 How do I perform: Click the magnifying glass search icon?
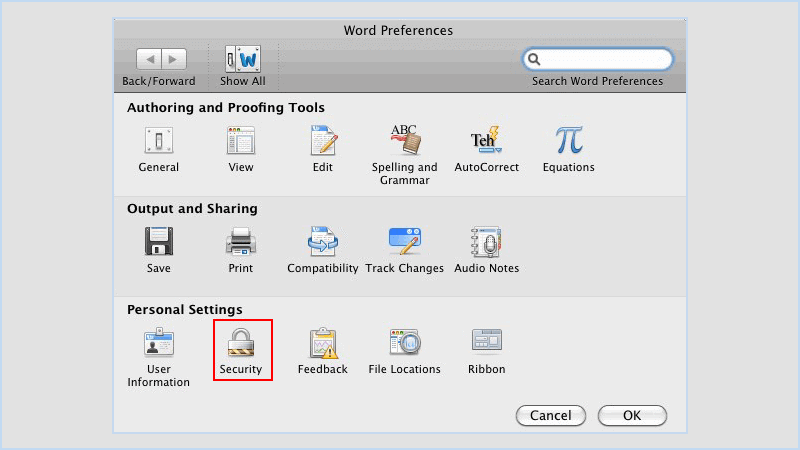pyautogui.click(x=534, y=60)
